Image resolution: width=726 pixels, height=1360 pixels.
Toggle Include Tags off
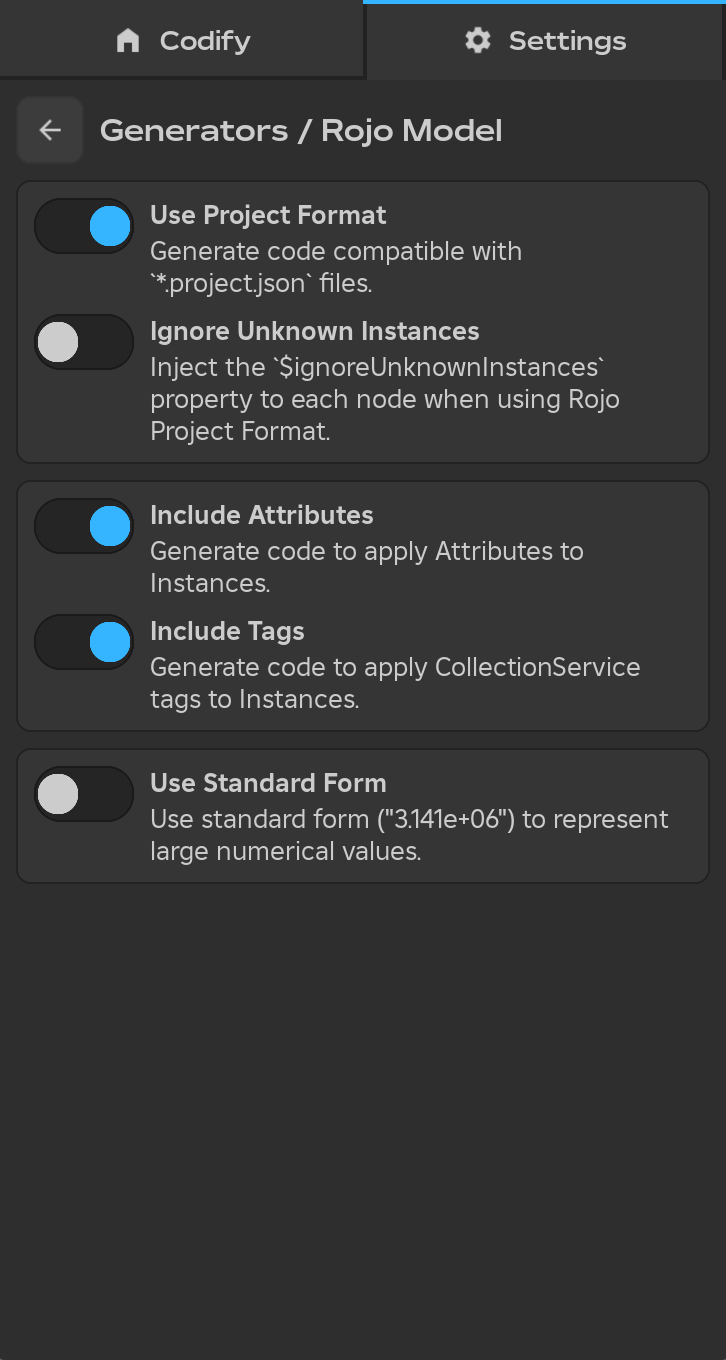coord(83,642)
